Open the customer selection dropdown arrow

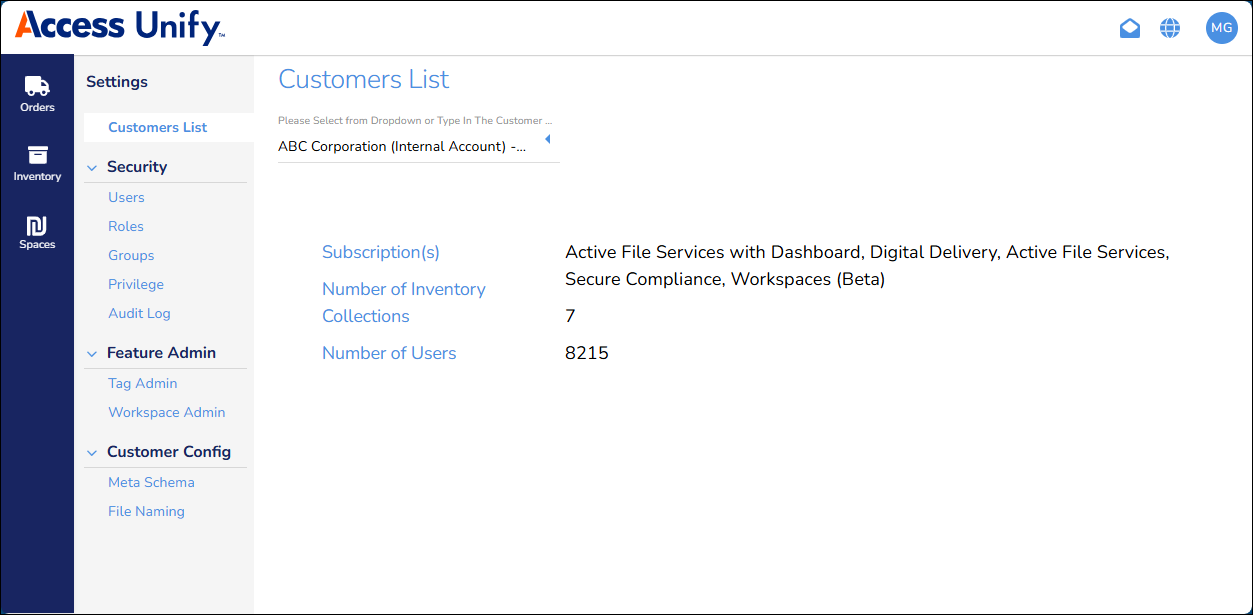coord(547,139)
